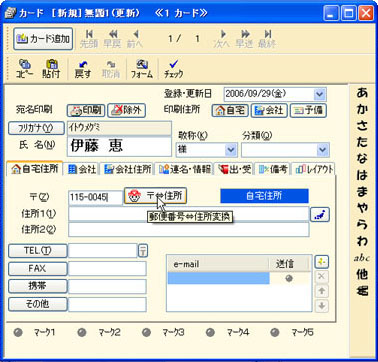Viewport: 378px width, 362px height.
Task: Expand the 分類 dropdown
Action: 322,150
